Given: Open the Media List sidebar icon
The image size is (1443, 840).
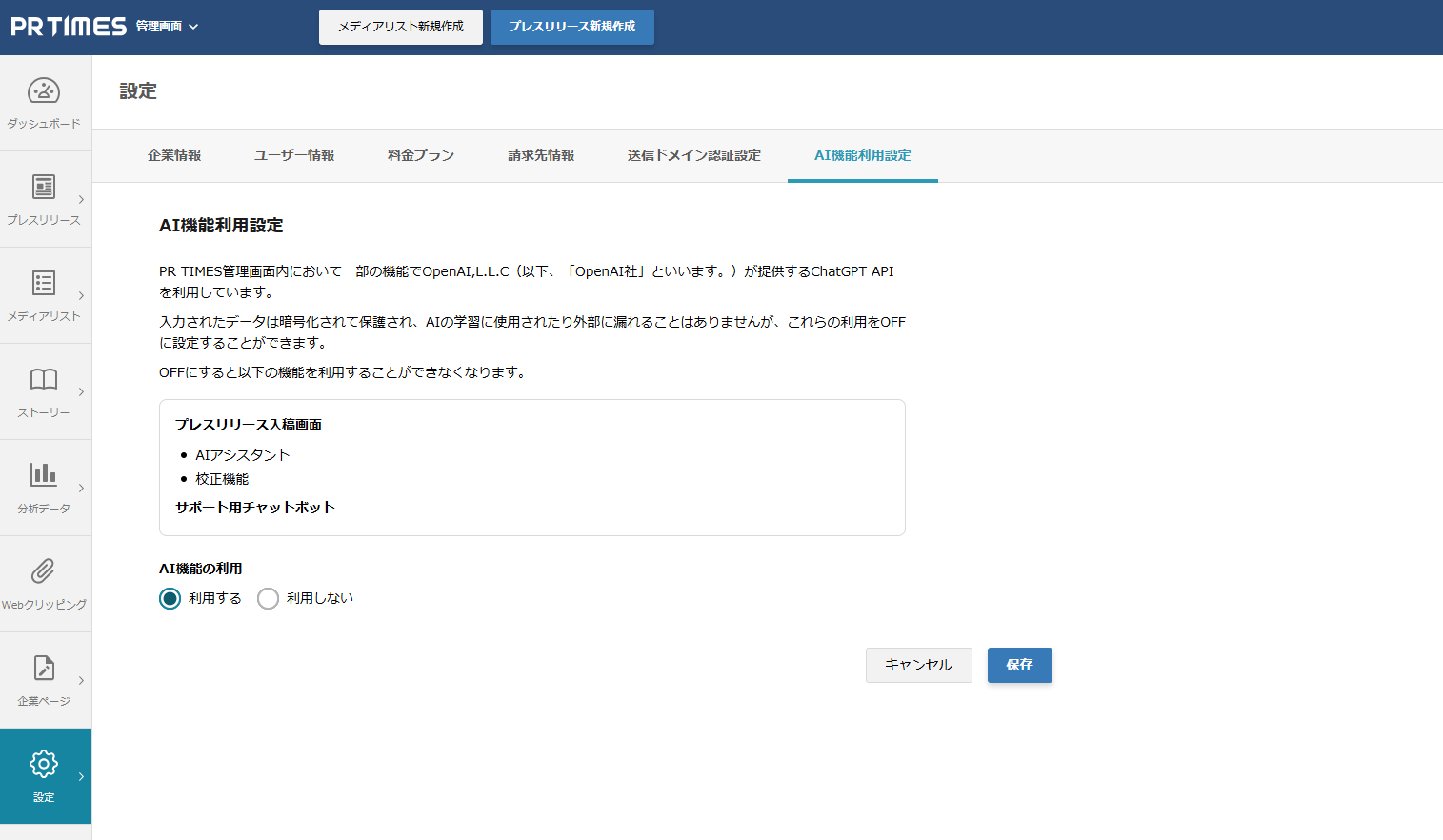Looking at the screenshot, I should [x=44, y=283].
